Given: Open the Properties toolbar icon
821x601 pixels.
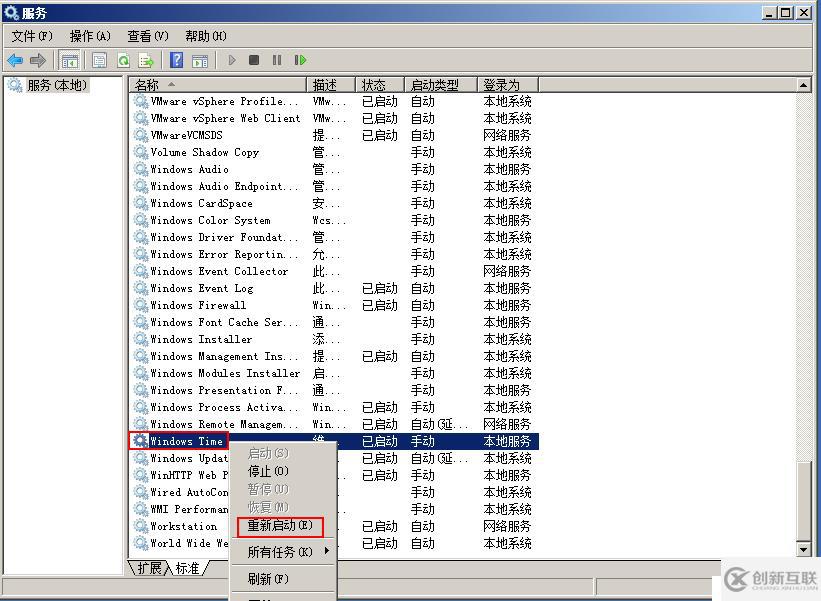Looking at the screenshot, I should [99, 60].
